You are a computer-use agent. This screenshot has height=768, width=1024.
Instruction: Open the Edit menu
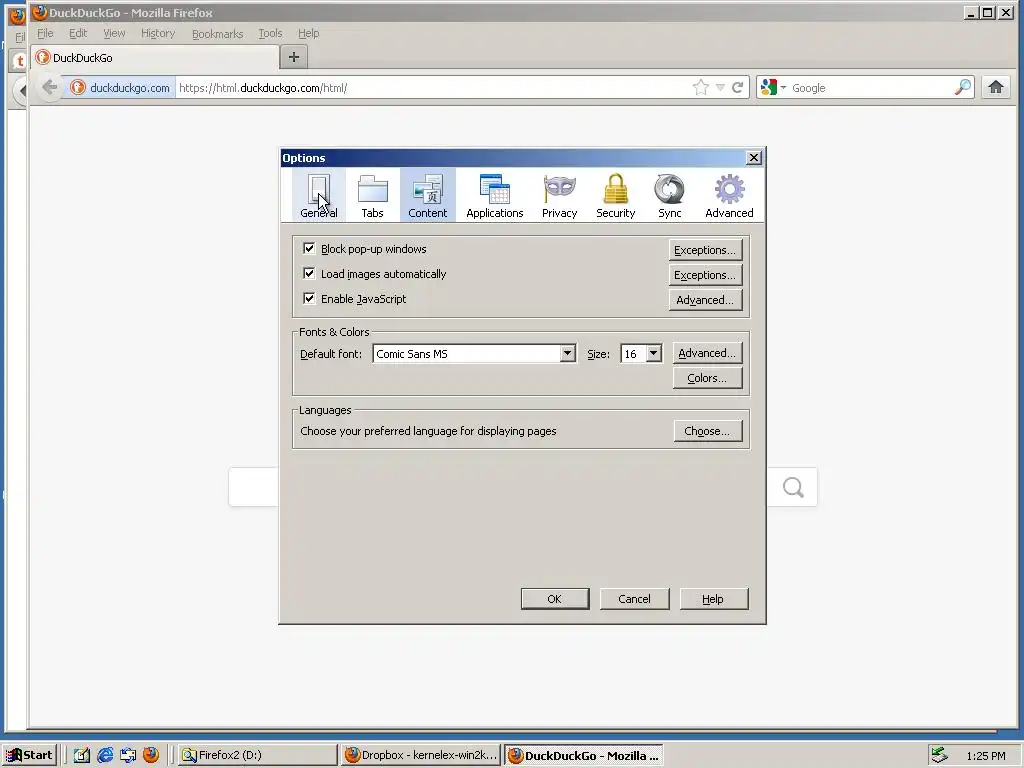point(78,33)
